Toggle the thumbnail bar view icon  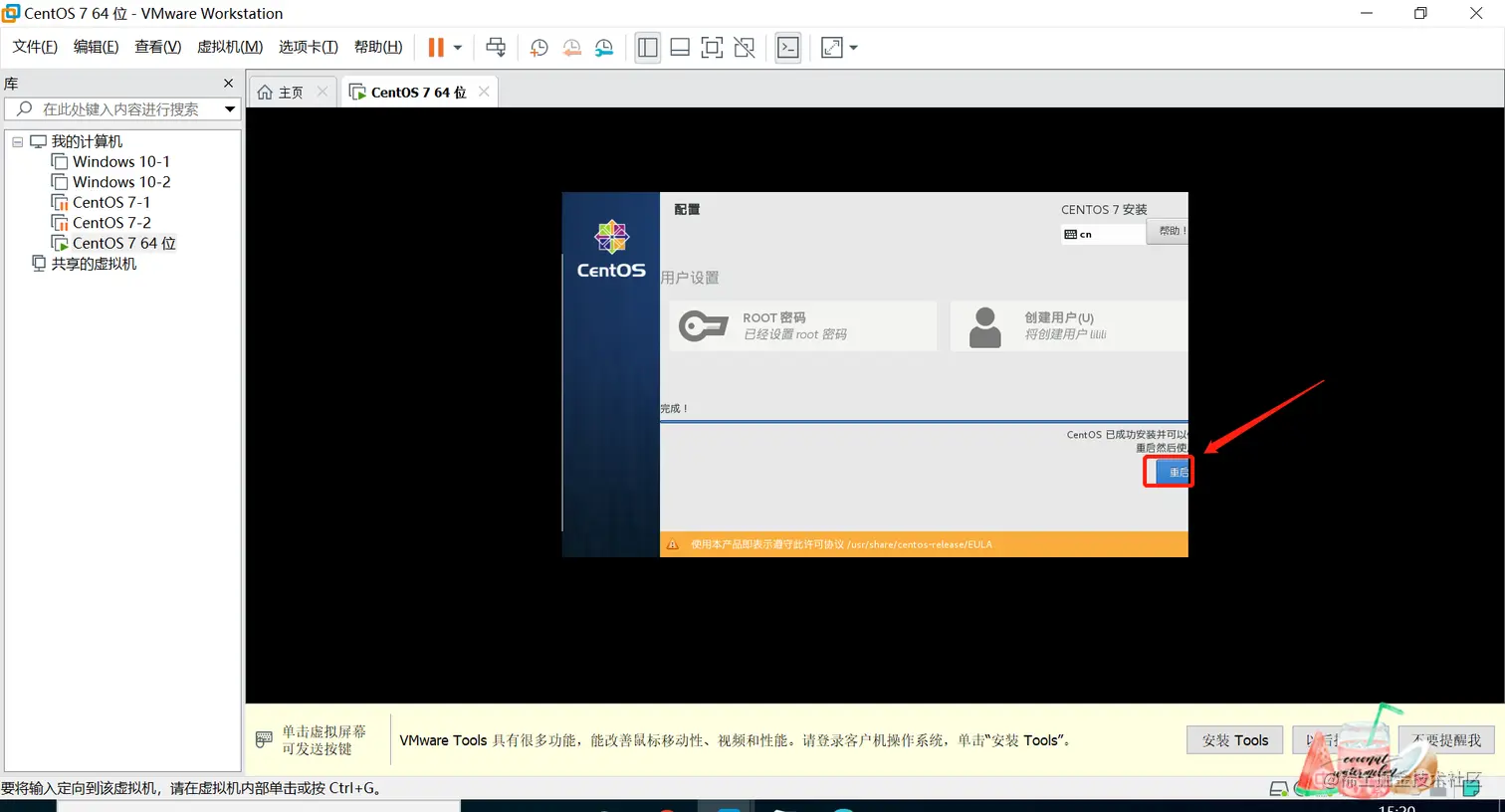pyautogui.click(x=680, y=47)
